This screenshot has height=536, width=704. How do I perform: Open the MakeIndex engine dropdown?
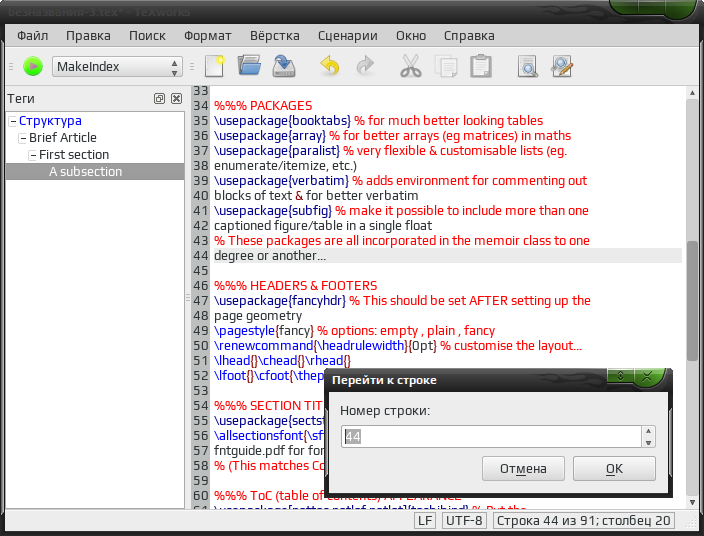(117, 66)
